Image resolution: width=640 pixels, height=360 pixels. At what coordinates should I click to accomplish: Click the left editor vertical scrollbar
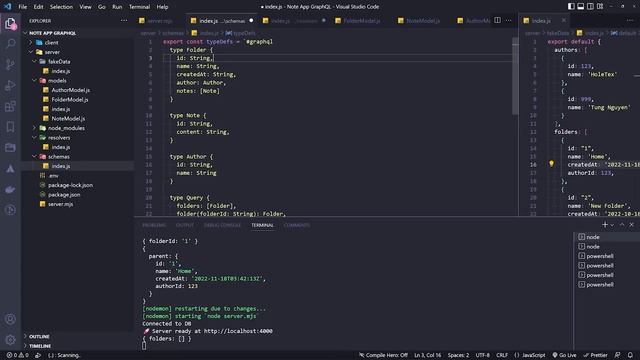[x=515, y=76]
